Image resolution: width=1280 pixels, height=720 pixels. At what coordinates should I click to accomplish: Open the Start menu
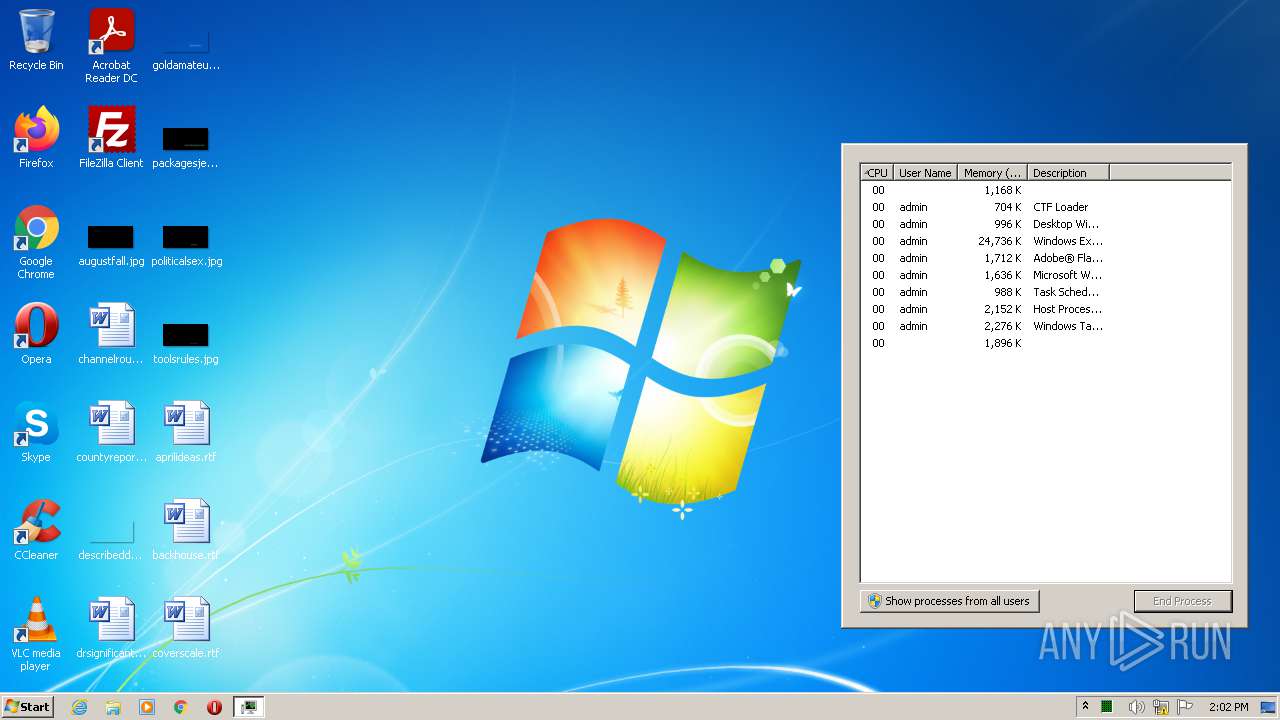tap(28, 707)
